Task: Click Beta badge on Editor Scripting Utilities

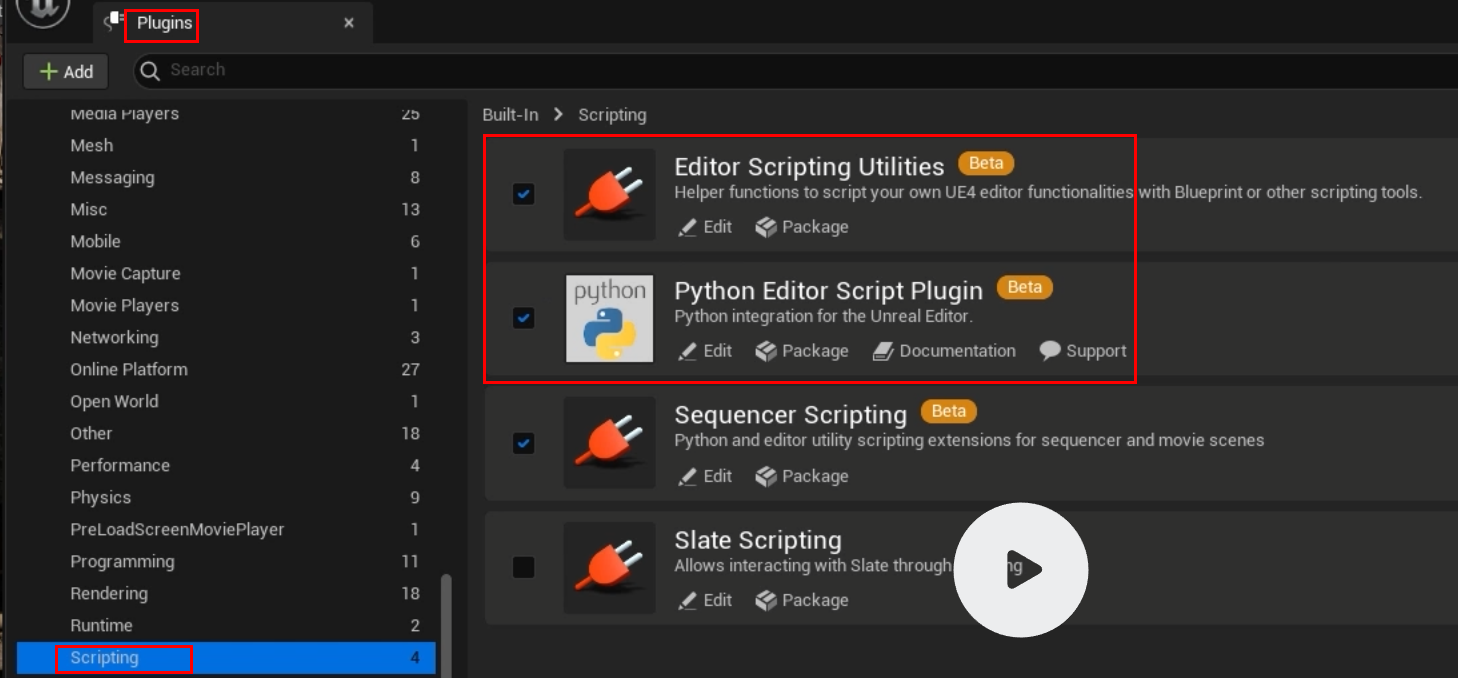Action: (x=986, y=163)
